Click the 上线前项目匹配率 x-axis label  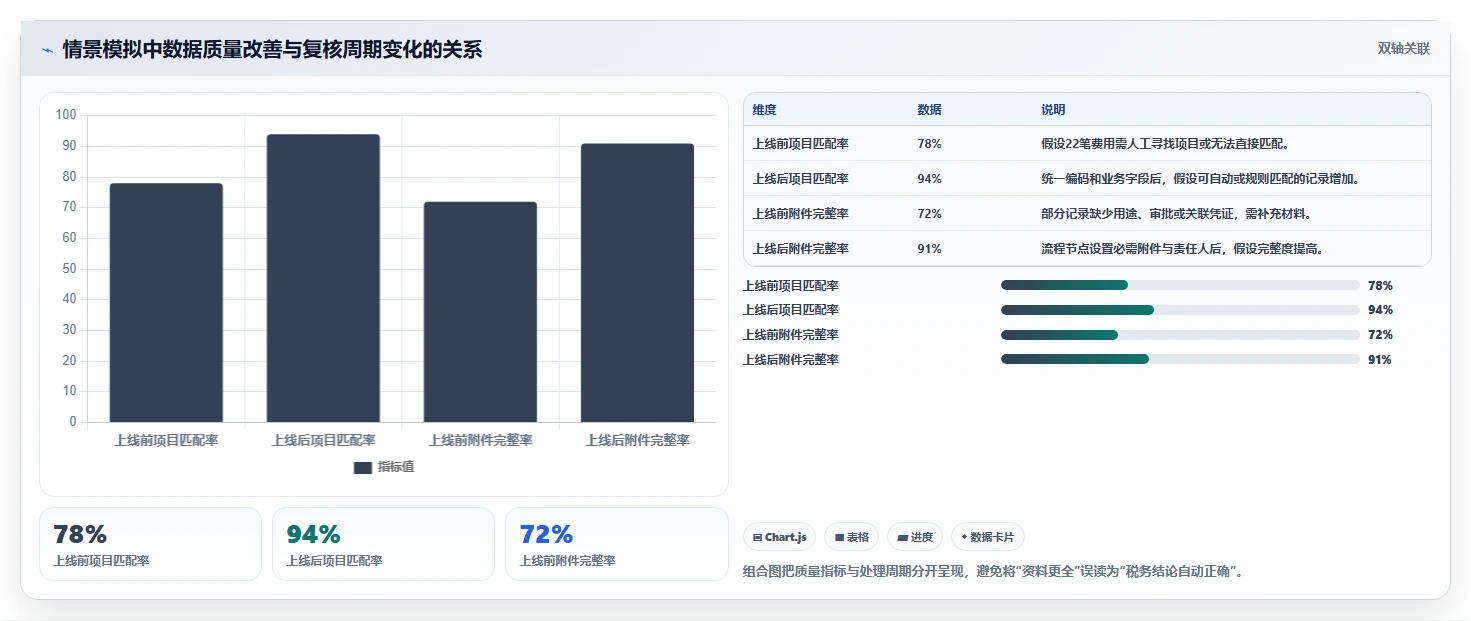[x=166, y=440]
